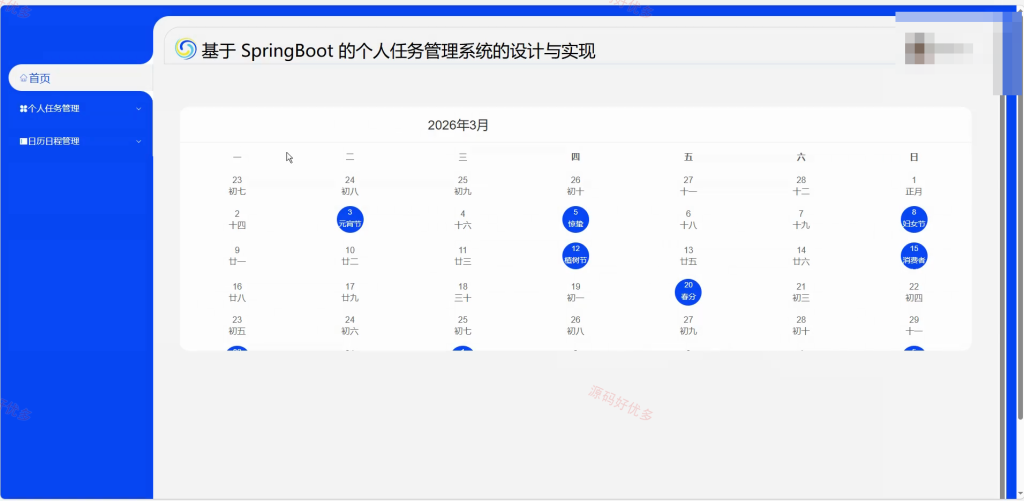The width and height of the screenshot is (1024, 501).
Task: Click date 23 labeled 初五
Action: (x=237, y=325)
